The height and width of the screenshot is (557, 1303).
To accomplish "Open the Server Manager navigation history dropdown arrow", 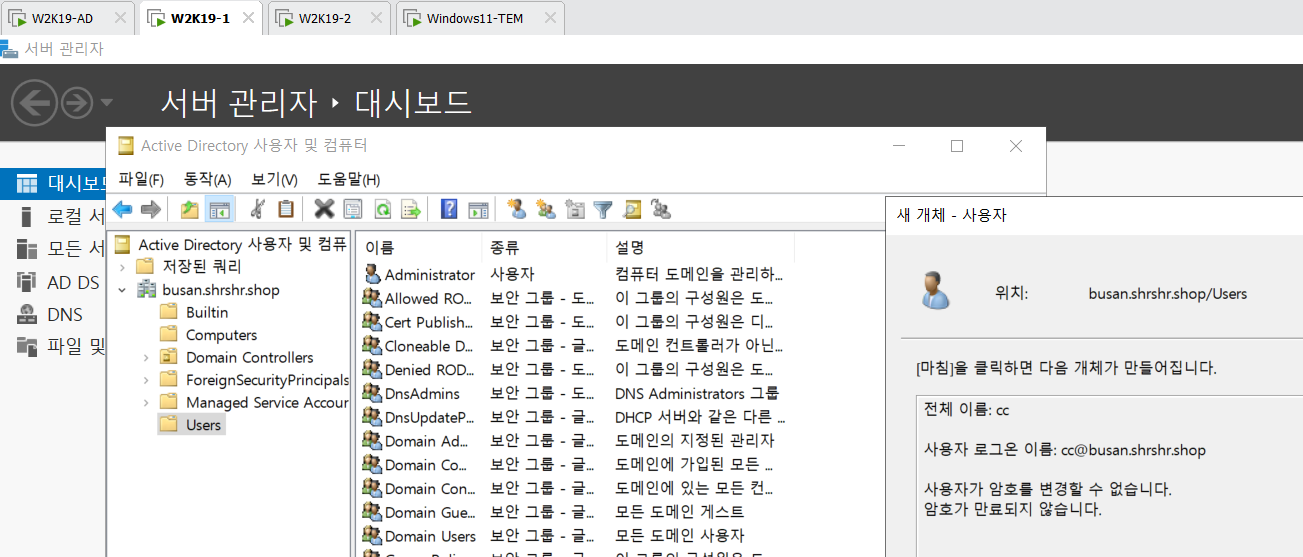I will (x=107, y=102).
